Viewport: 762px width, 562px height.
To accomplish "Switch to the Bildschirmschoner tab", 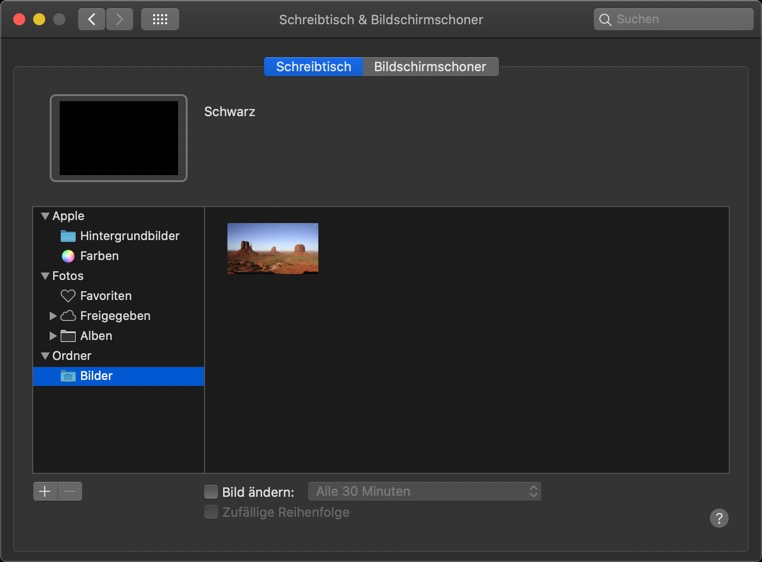I will click(x=430, y=67).
